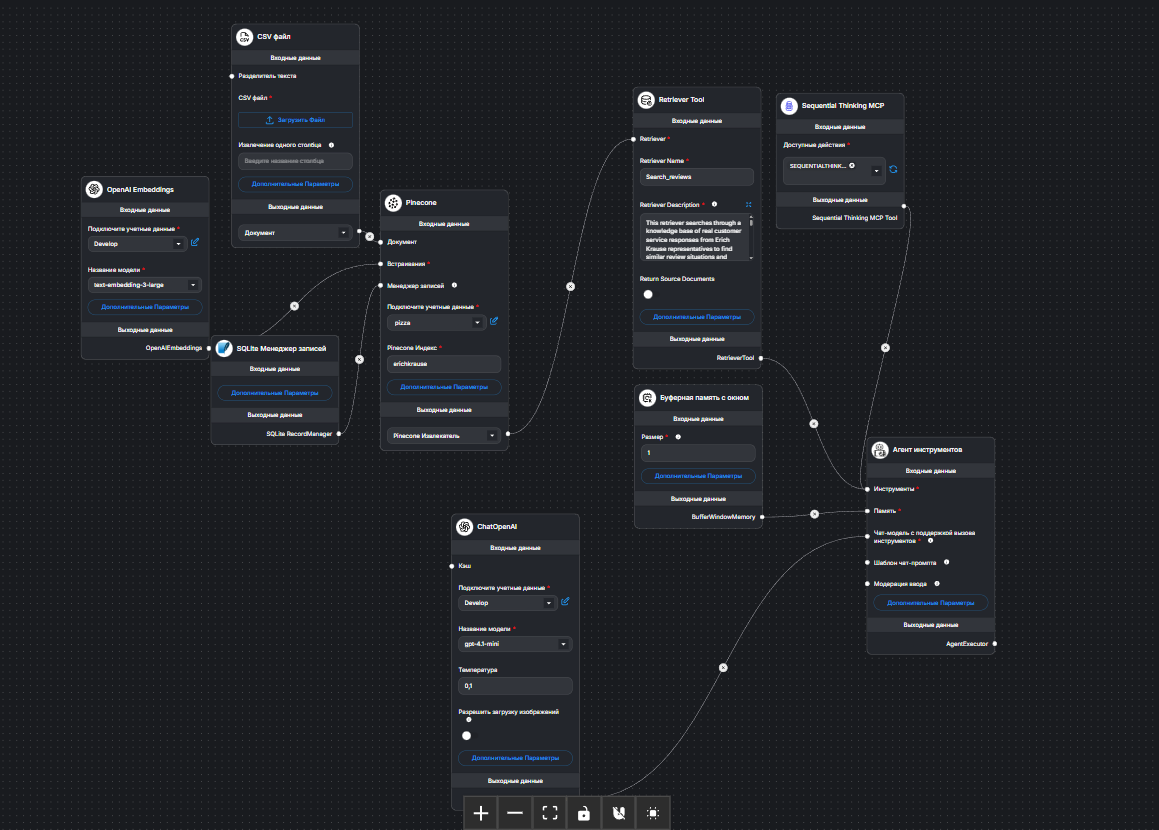Toggle the snapping control in the canvas toolbar
Screen dimensions: 1159x830
[619, 813]
